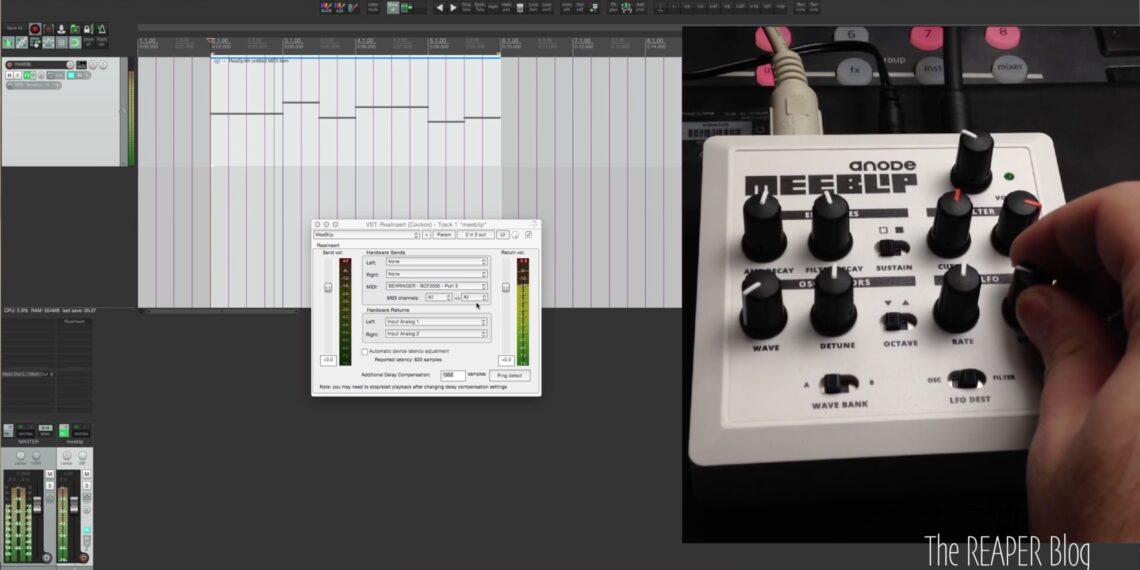This screenshot has width=1140, height=570.
Task: Click the Send vol slider handle
Action: pos(328,288)
